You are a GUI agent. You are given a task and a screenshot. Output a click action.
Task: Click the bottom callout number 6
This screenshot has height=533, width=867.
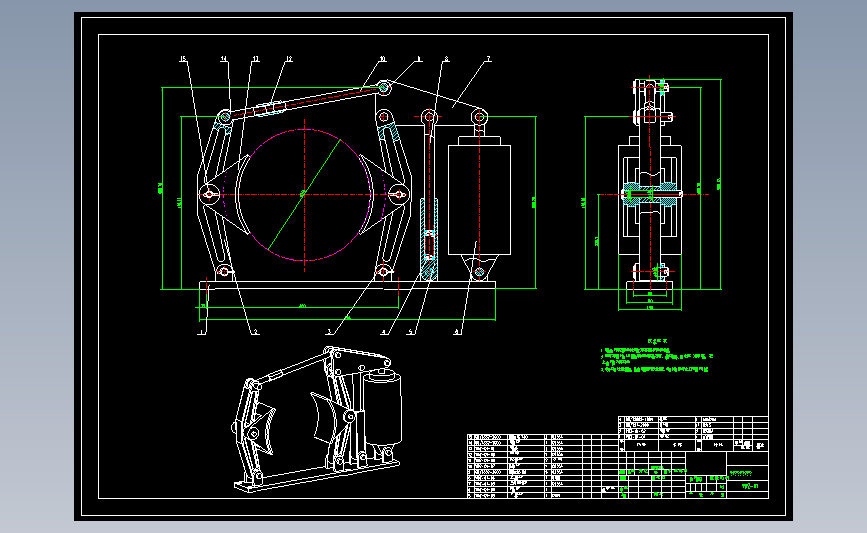(x=457, y=332)
